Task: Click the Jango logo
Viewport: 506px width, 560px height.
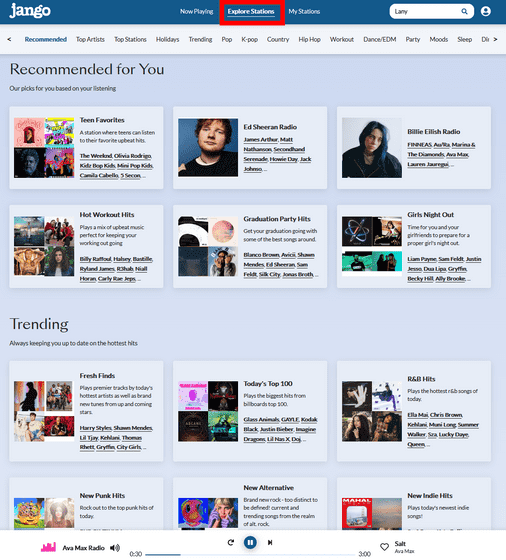Action: click(x=30, y=11)
